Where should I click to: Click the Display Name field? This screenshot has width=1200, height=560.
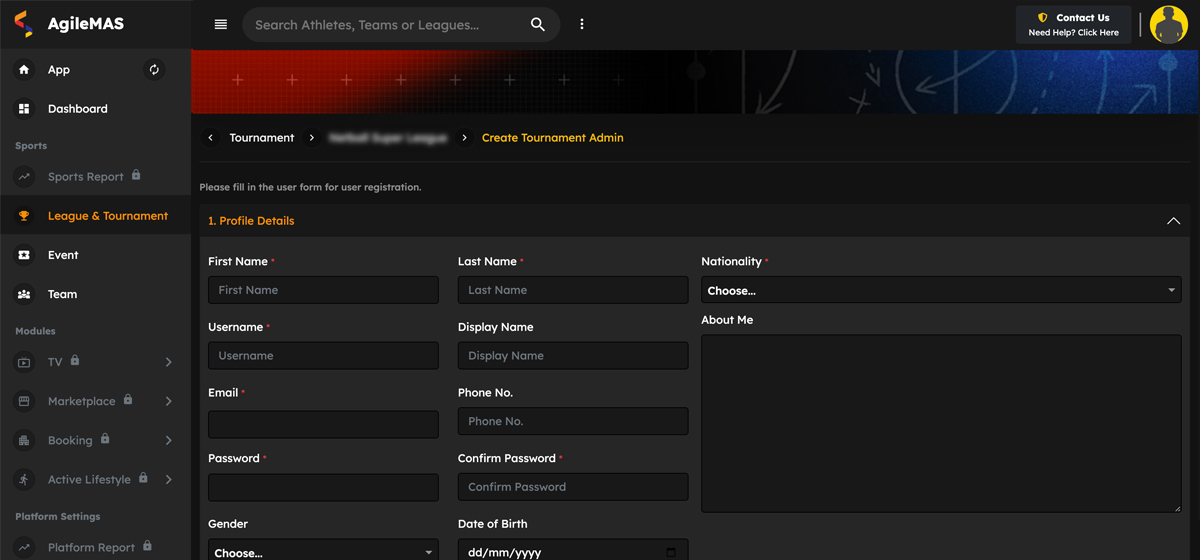click(573, 356)
